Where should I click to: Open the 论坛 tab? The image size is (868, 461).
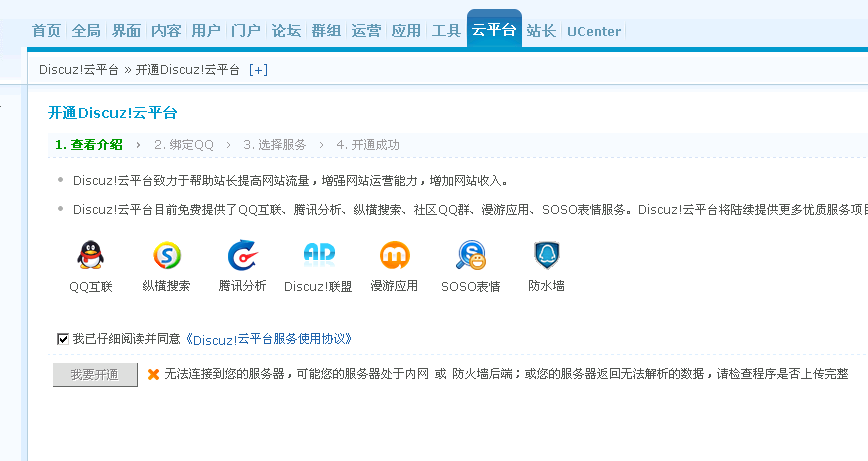(x=286, y=31)
